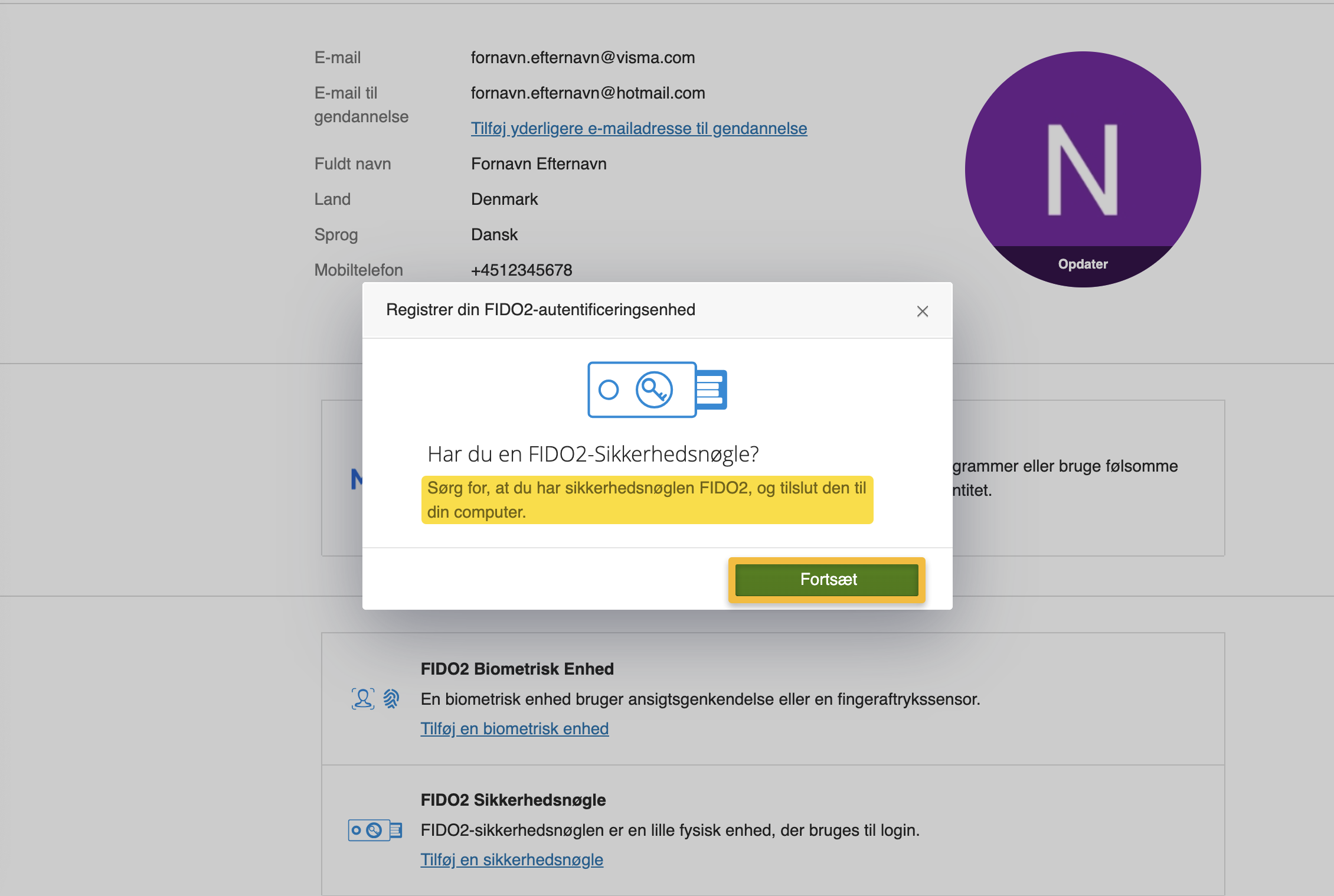Click the fingerprint sensor icon
The height and width of the screenshot is (896, 1334).
[x=391, y=698]
